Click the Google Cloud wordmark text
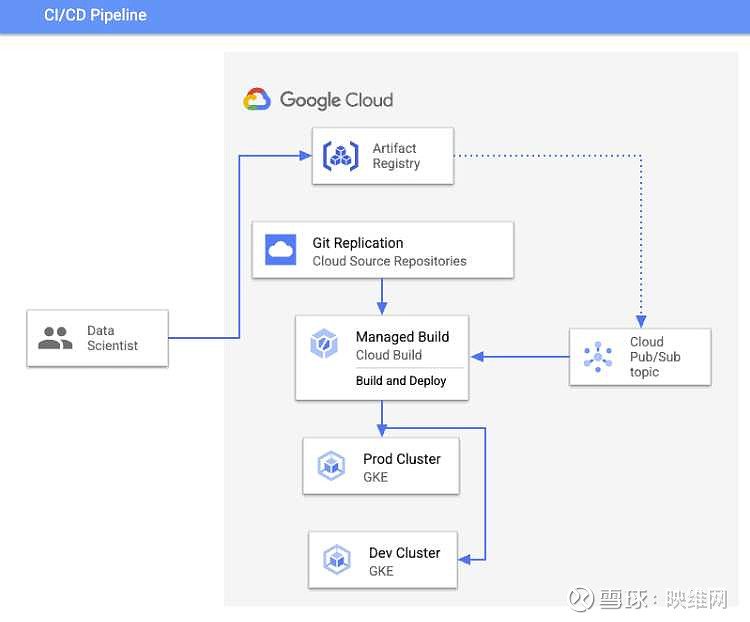The height and width of the screenshot is (622, 750). tap(336, 100)
